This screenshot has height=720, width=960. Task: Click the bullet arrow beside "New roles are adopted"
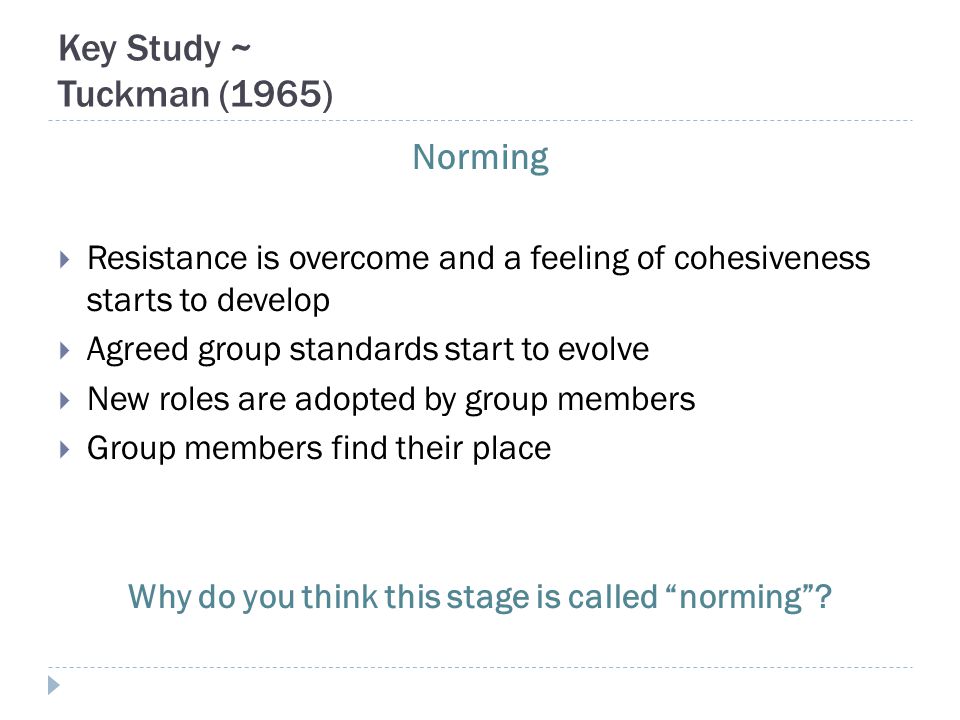[x=65, y=400]
